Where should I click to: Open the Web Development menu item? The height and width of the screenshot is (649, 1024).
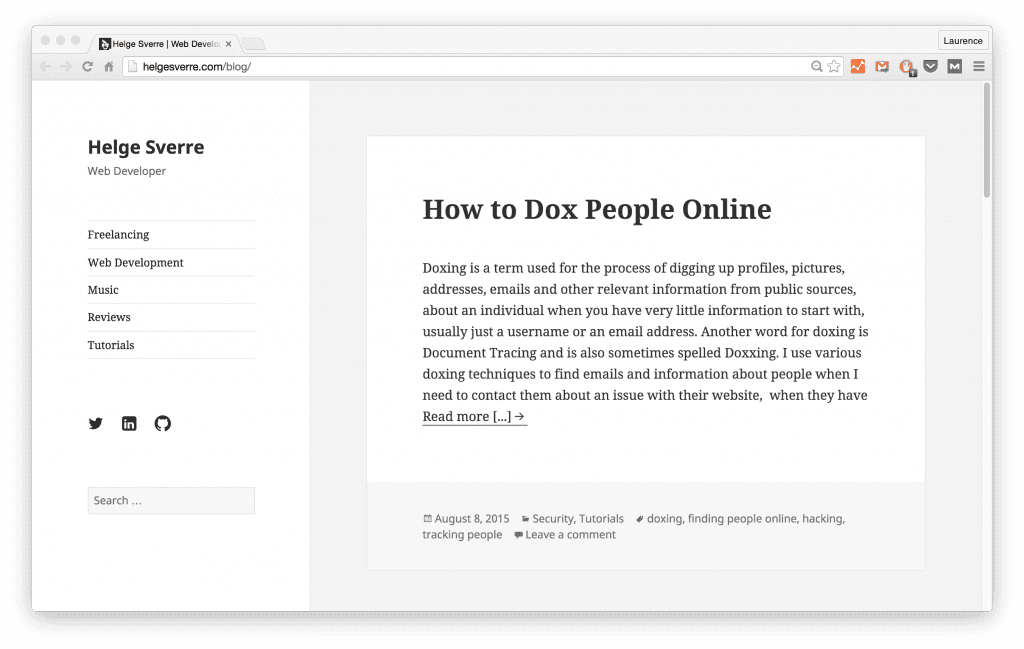click(x=135, y=262)
